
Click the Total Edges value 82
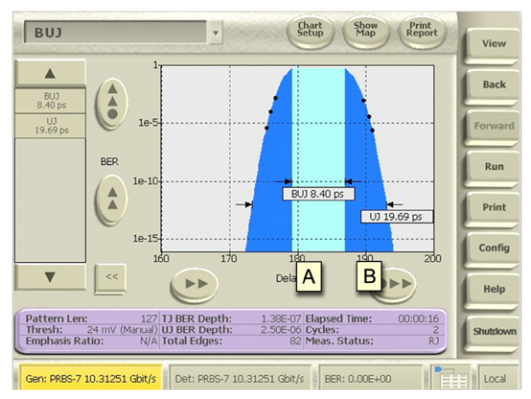295,341
